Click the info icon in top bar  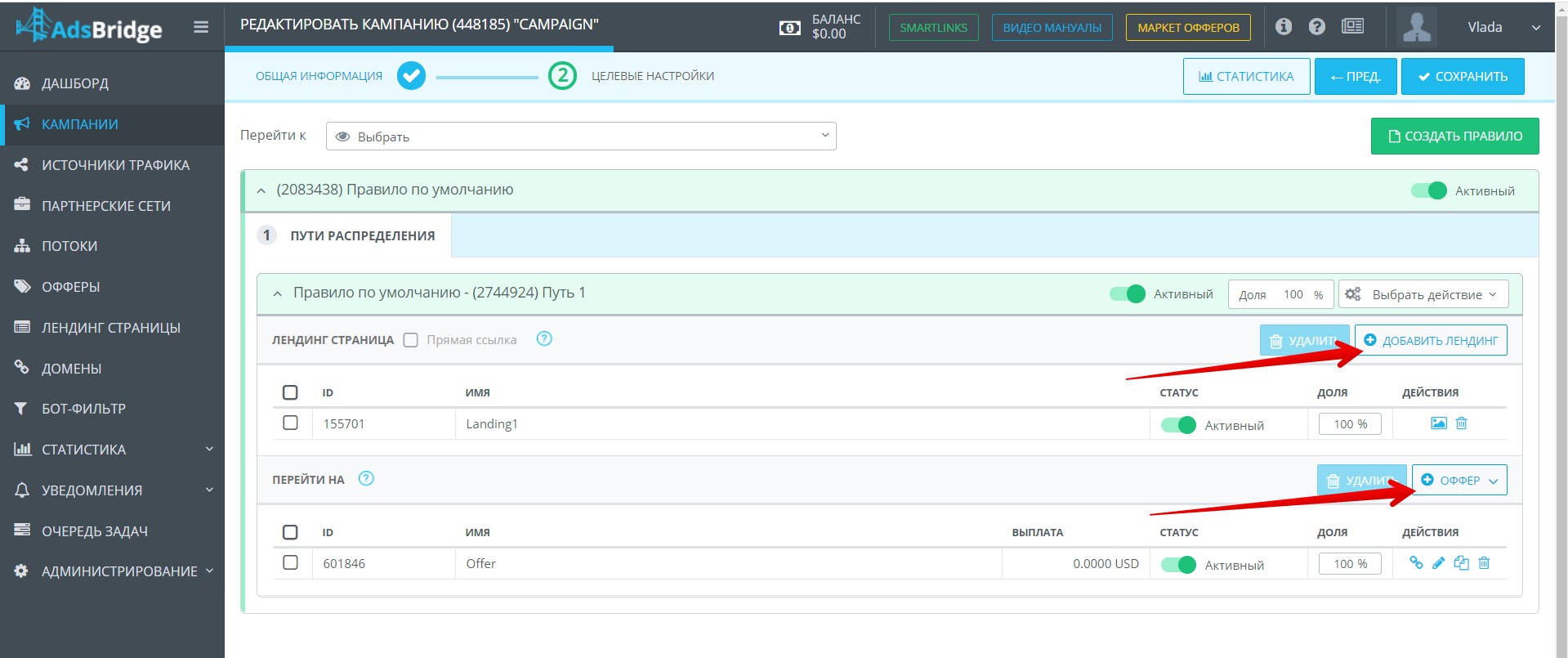click(1284, 27)
